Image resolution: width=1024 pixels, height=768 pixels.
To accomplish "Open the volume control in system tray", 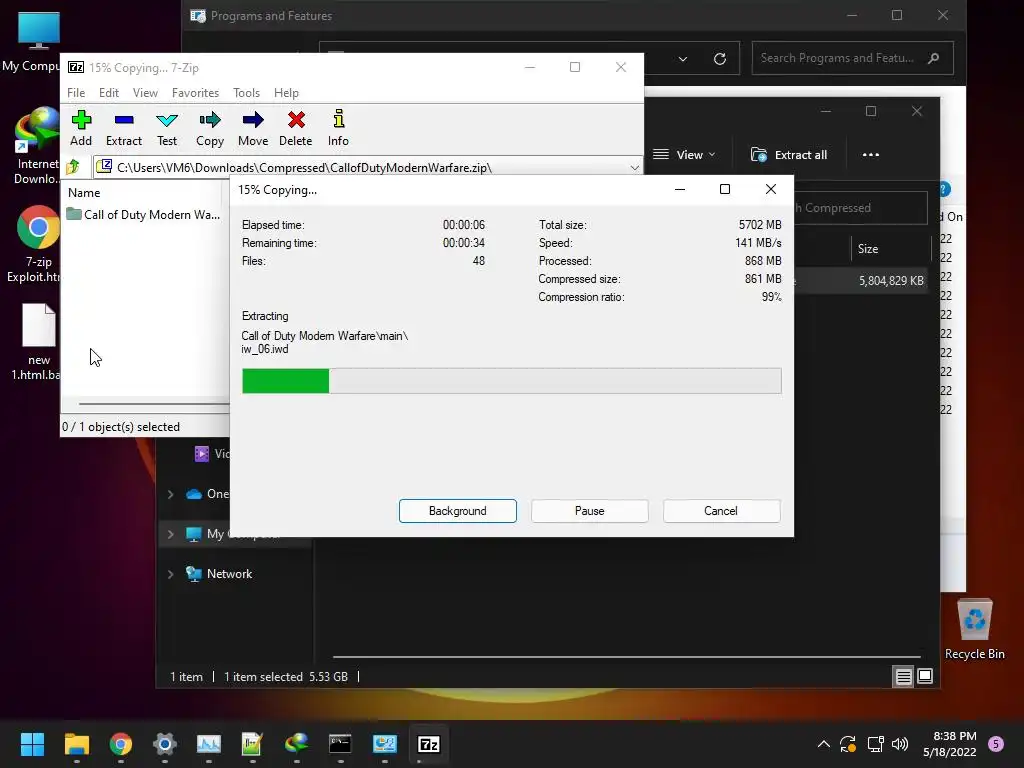I will coord(900,744).
